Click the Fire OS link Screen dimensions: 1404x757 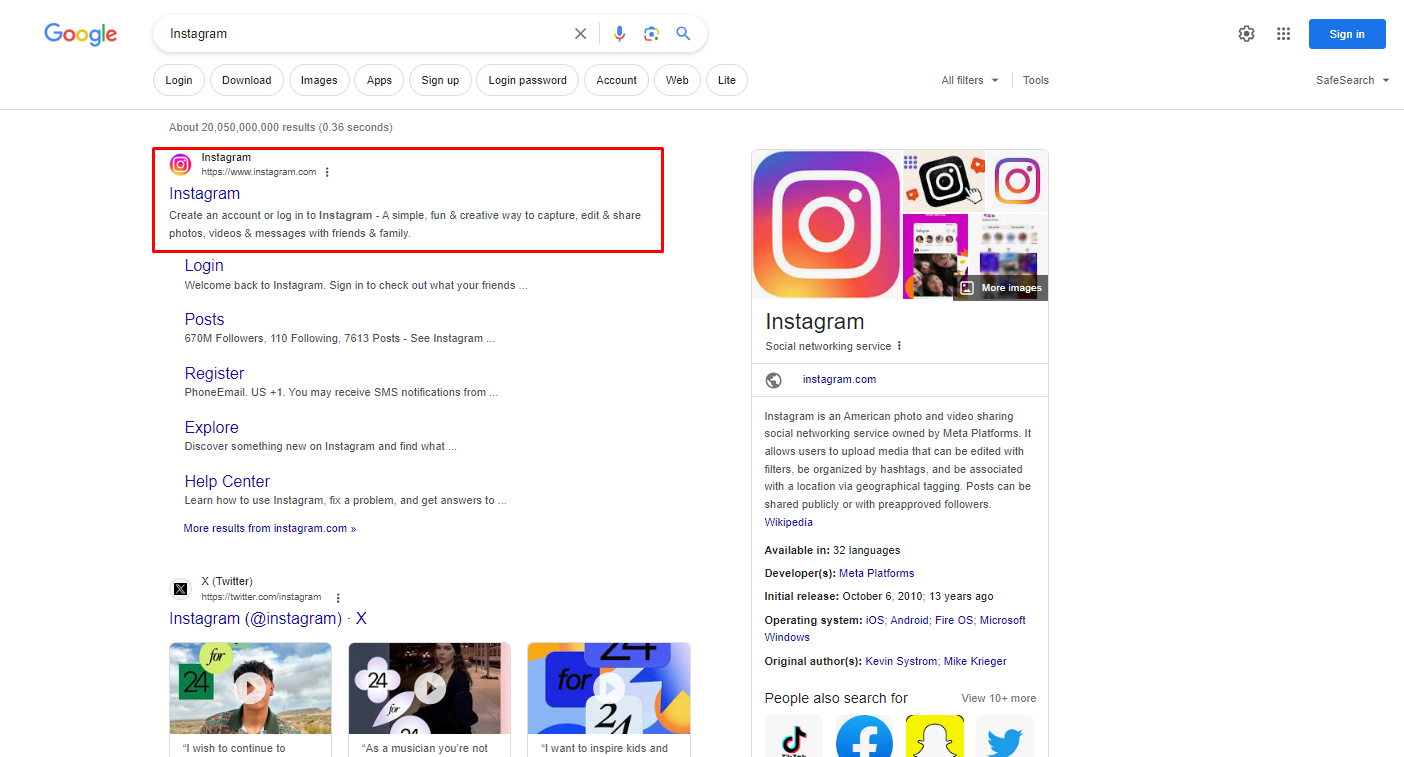pos(954,621)
